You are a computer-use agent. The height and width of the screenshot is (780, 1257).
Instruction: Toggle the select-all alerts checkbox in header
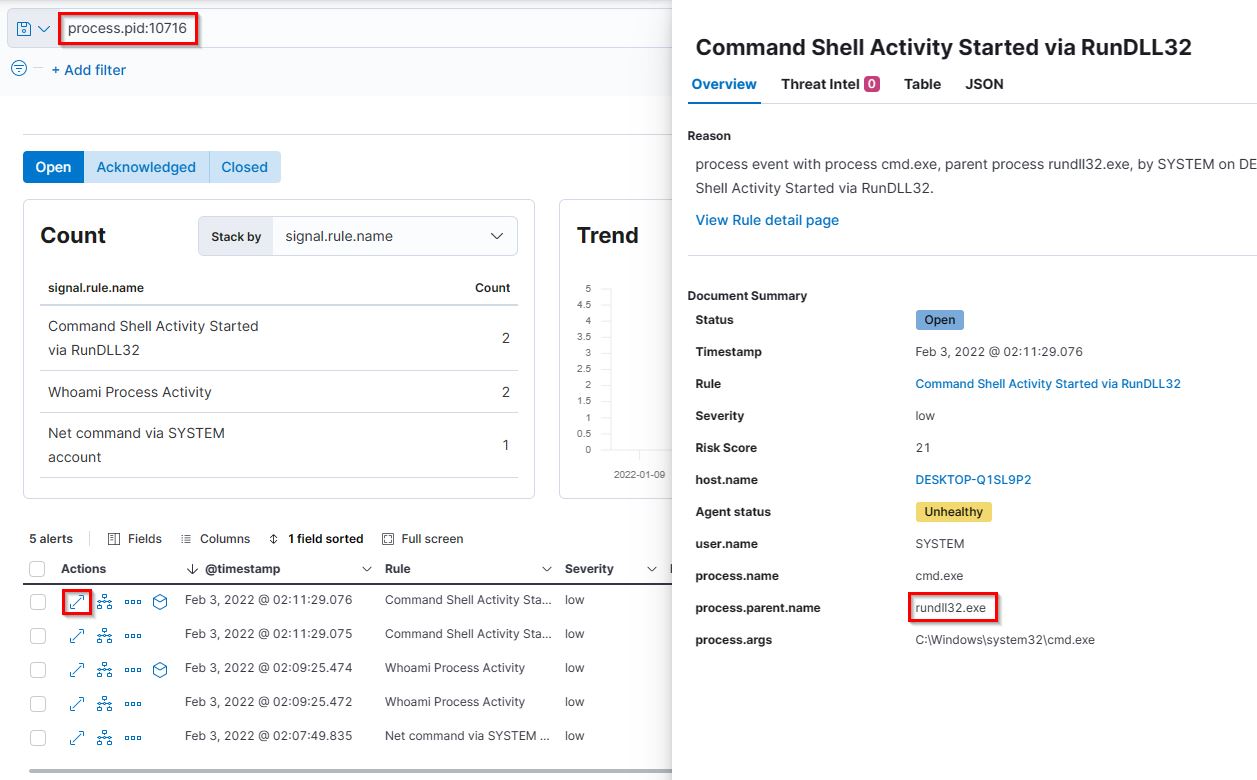point(37,569)
